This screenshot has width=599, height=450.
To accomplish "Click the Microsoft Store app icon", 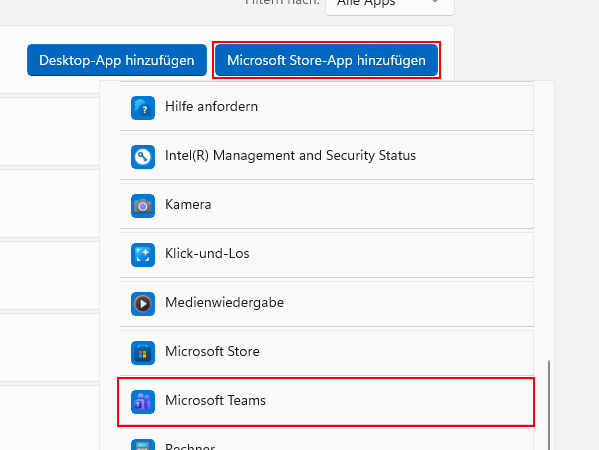I will point(143,353).
